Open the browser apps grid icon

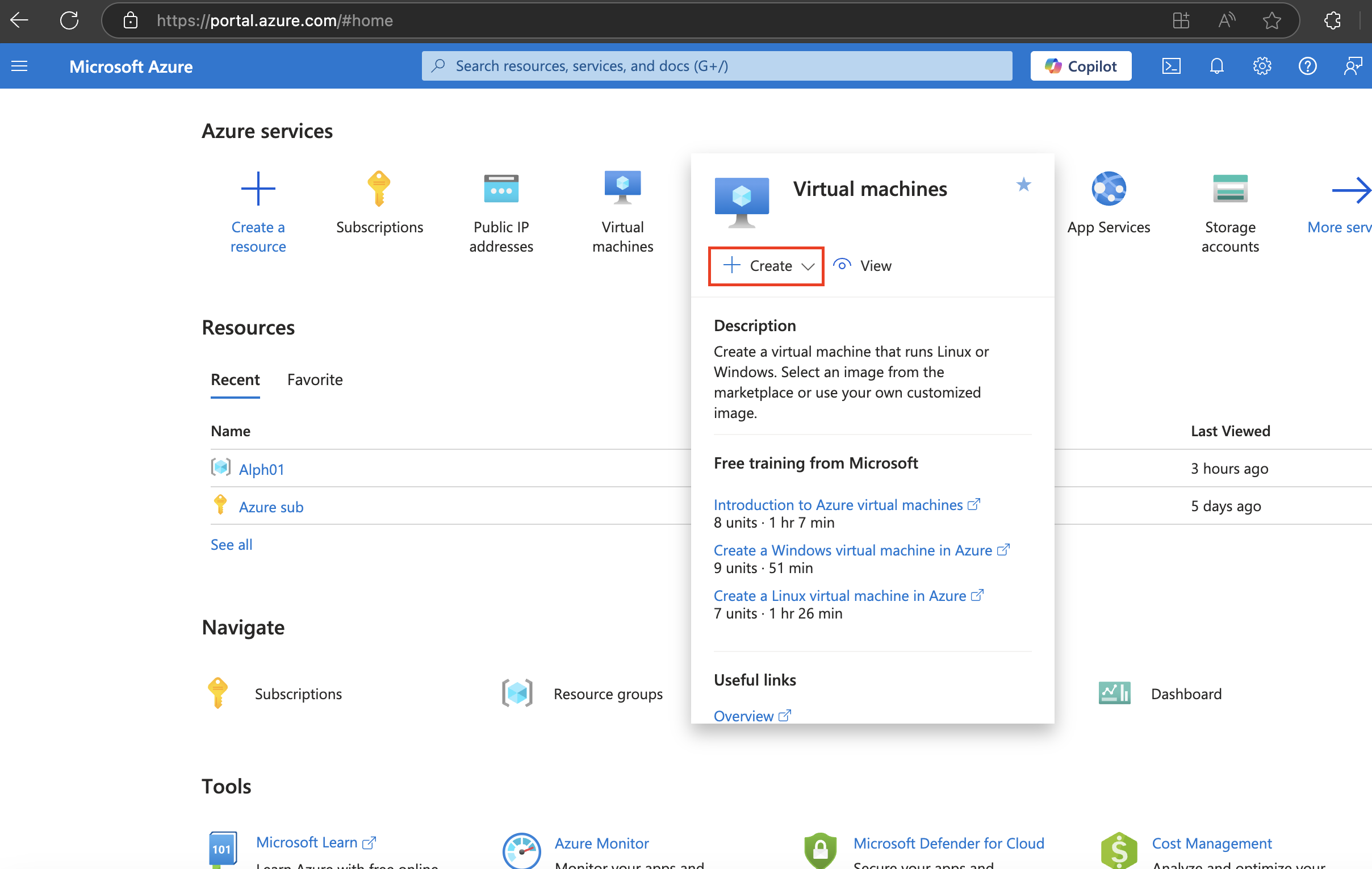(1181, 20)
